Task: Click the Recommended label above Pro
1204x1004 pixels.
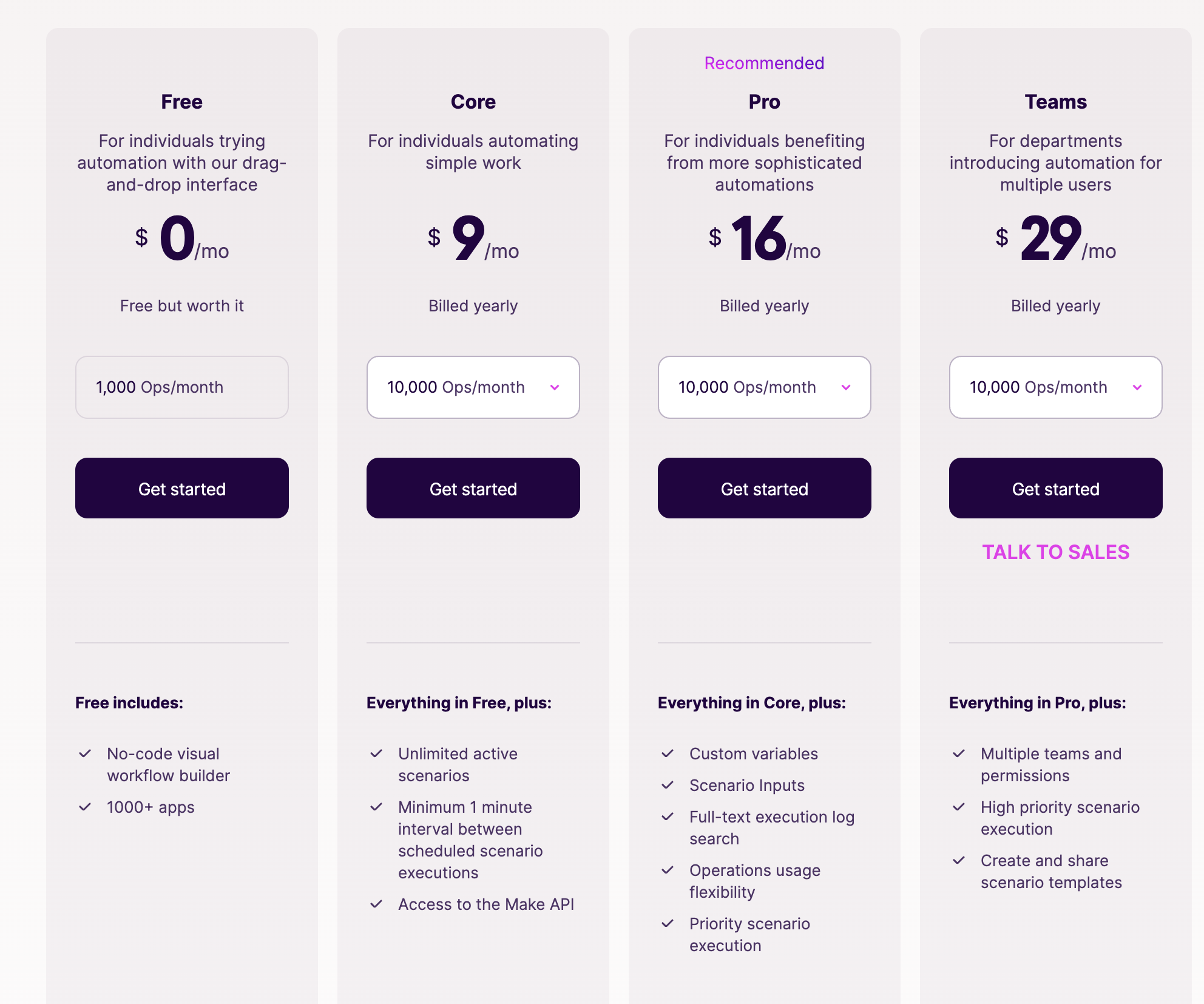Action: (x=764, y=63)
